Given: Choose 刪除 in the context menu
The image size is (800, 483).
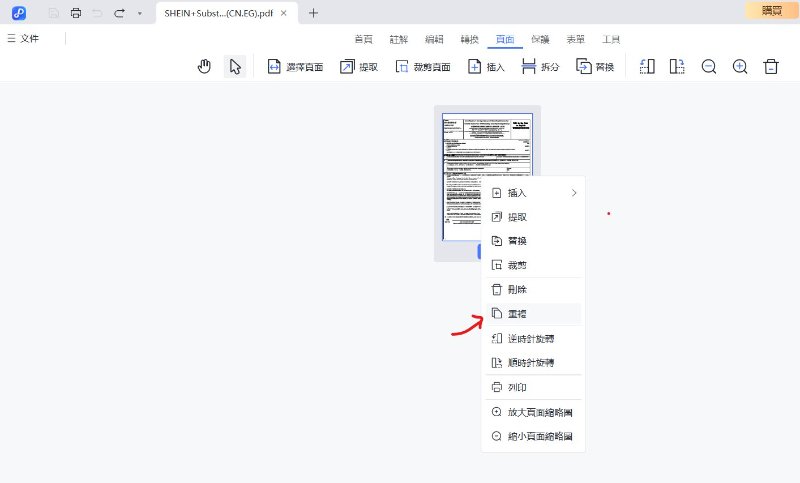Looking at the screenshot, I should point(533,290).
